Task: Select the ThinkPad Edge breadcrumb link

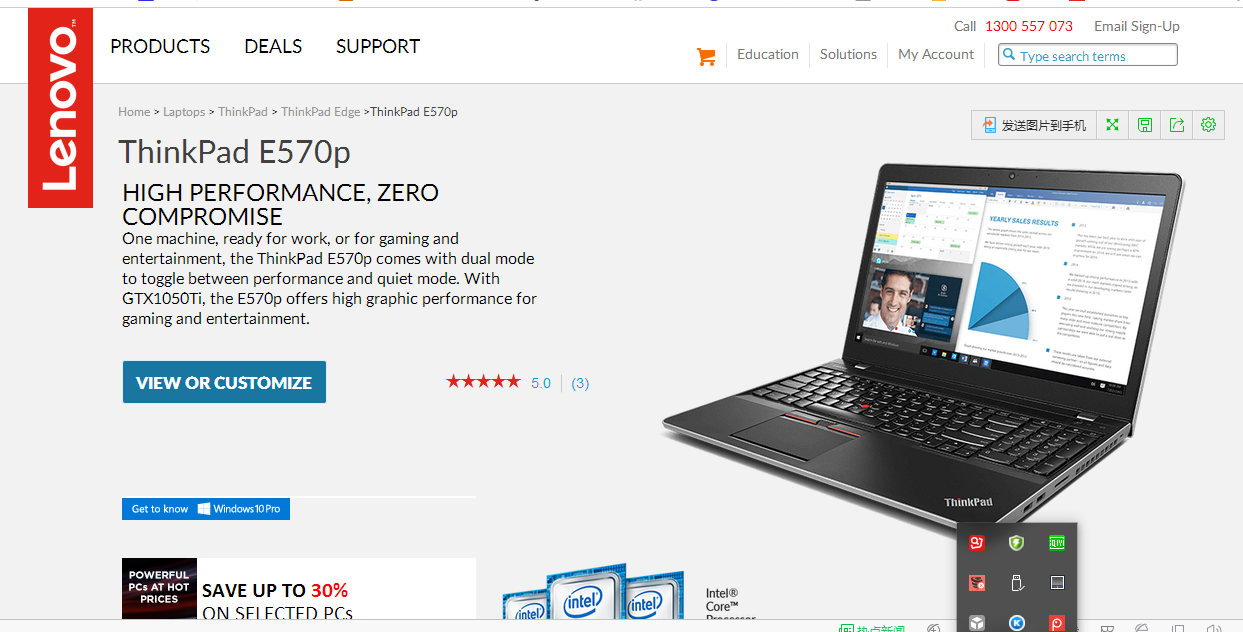Action: pos(320,112)
